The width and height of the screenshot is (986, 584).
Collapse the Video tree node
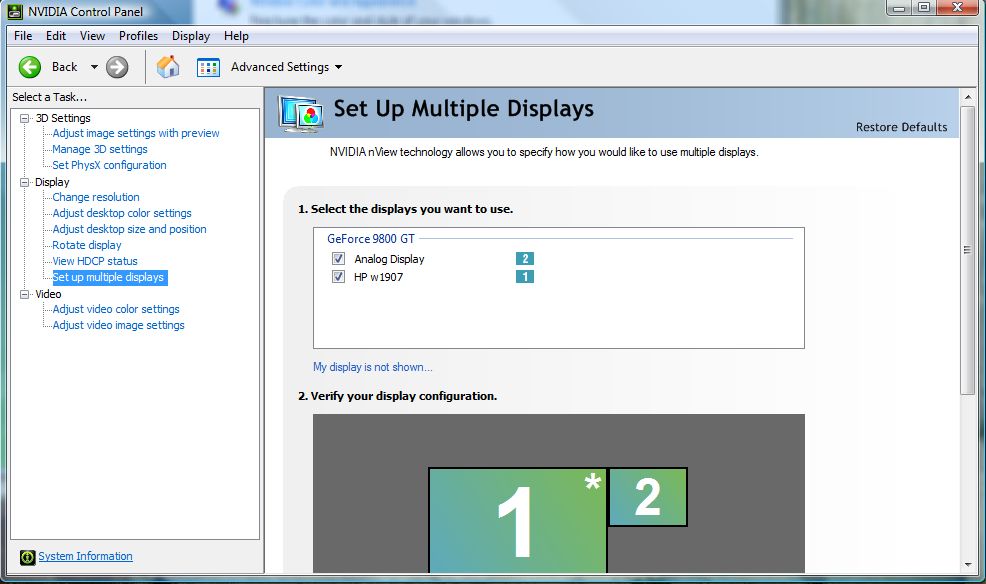coord(25,294)
